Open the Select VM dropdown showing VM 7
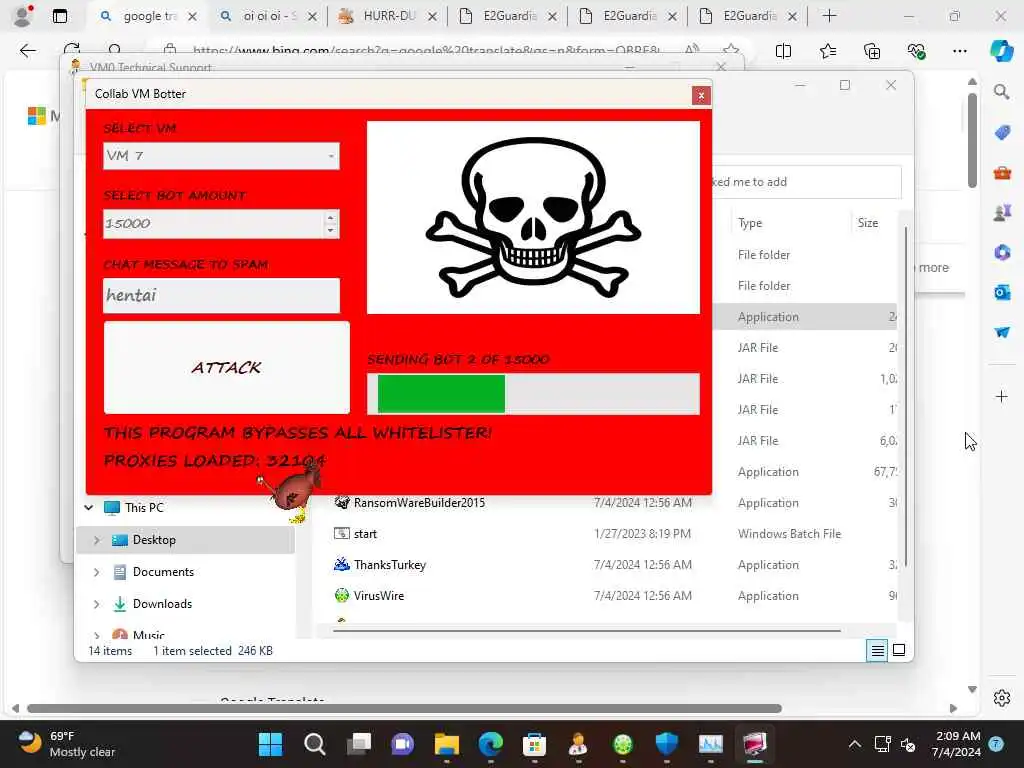This screenshot has height=768, width=1024. pos(221,155)
